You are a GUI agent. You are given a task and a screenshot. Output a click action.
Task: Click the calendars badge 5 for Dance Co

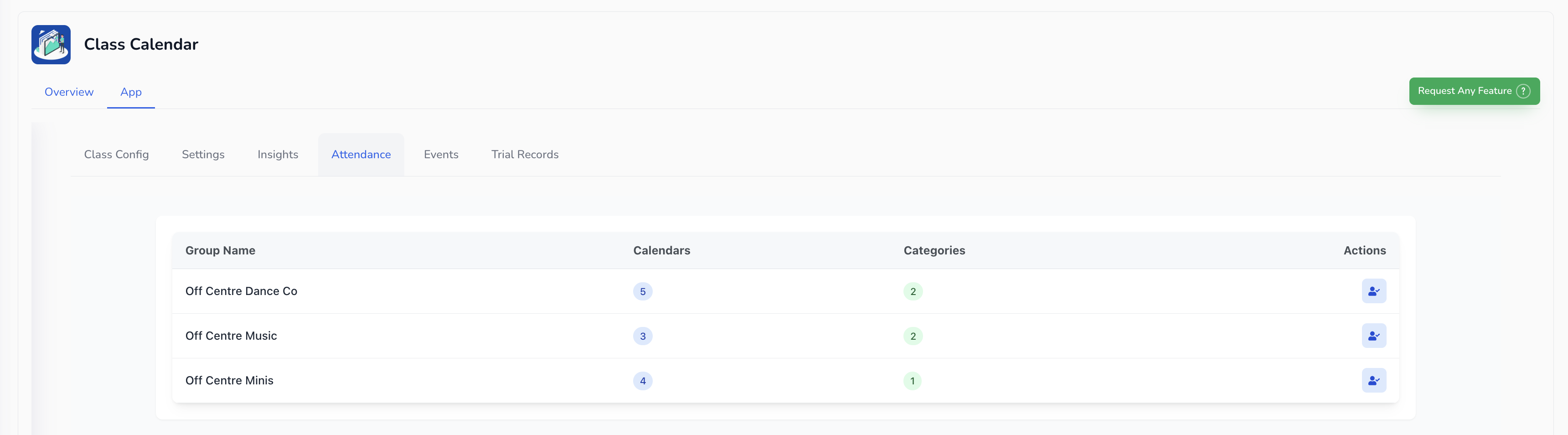[x=642, y=291]
